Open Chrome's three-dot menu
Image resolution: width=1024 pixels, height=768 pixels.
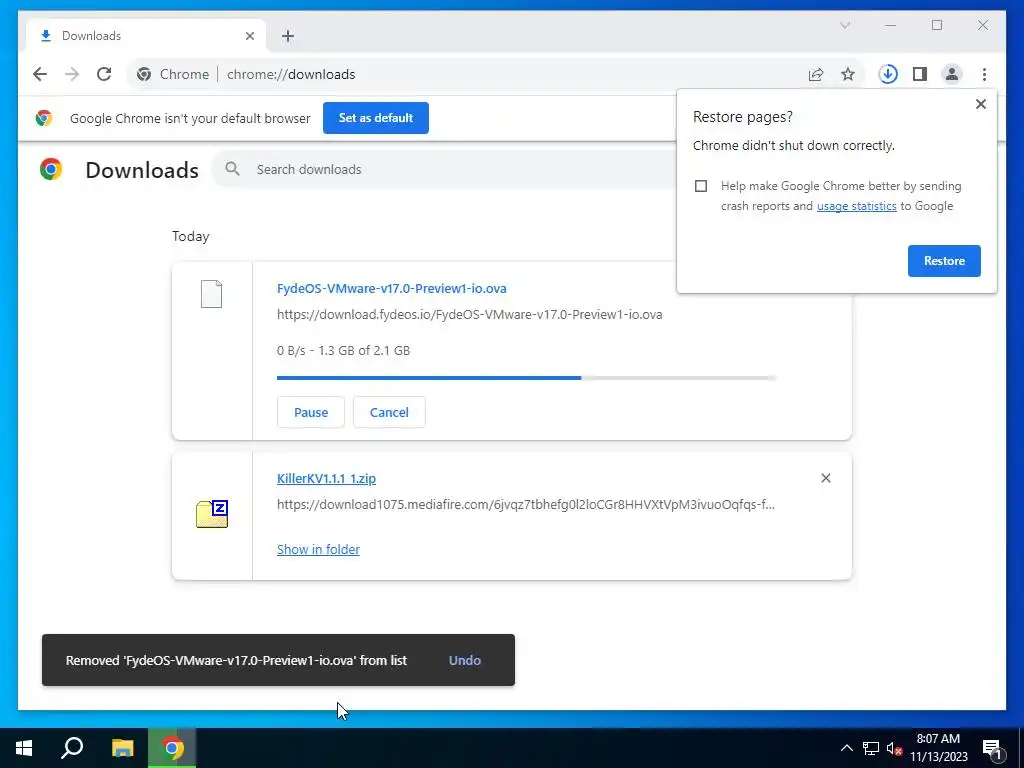click(984, 74)
